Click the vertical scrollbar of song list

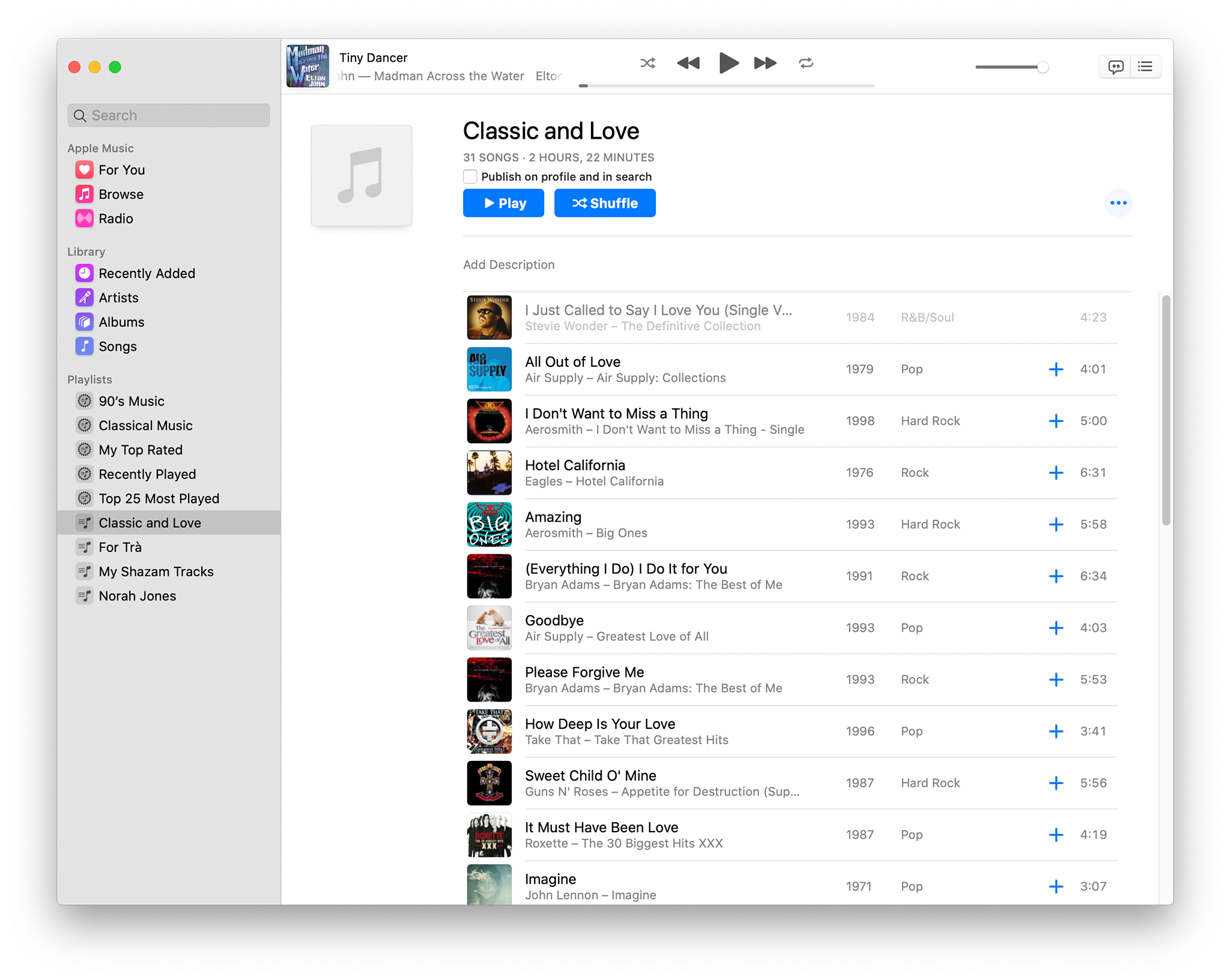[1166, 411]
